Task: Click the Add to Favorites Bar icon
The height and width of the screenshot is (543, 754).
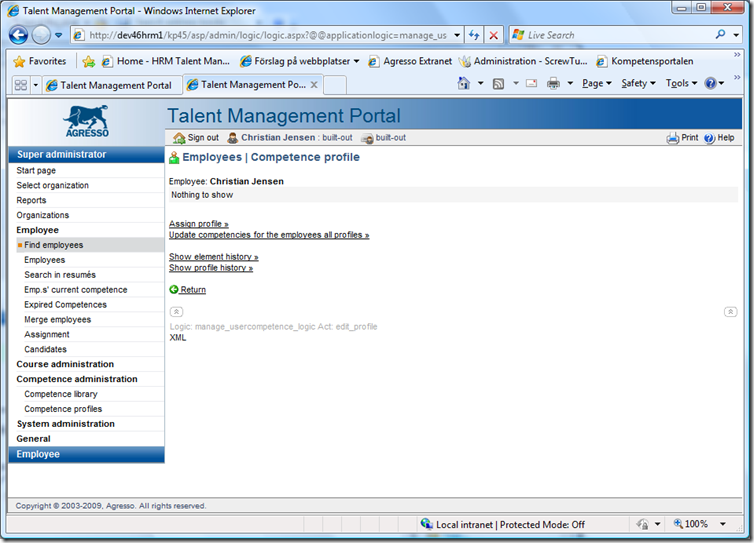Action: coord(88,61)
